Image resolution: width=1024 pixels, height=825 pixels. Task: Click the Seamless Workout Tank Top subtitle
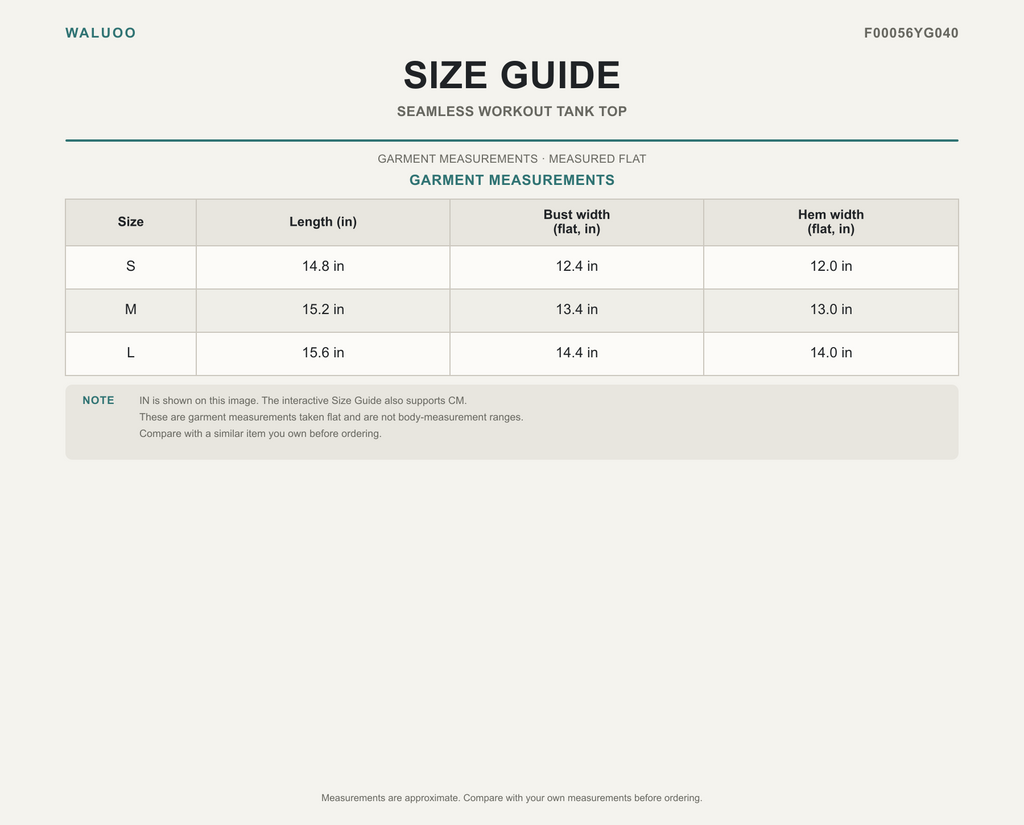tap(512, 112)
